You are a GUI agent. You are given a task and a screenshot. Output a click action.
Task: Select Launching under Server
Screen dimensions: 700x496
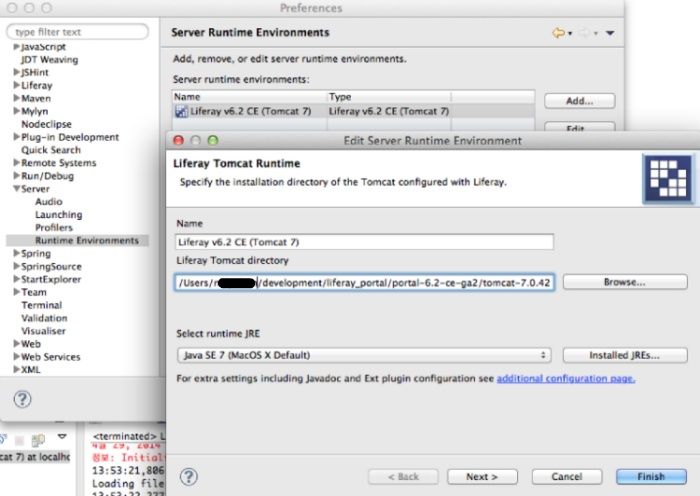tap(58, 215)
